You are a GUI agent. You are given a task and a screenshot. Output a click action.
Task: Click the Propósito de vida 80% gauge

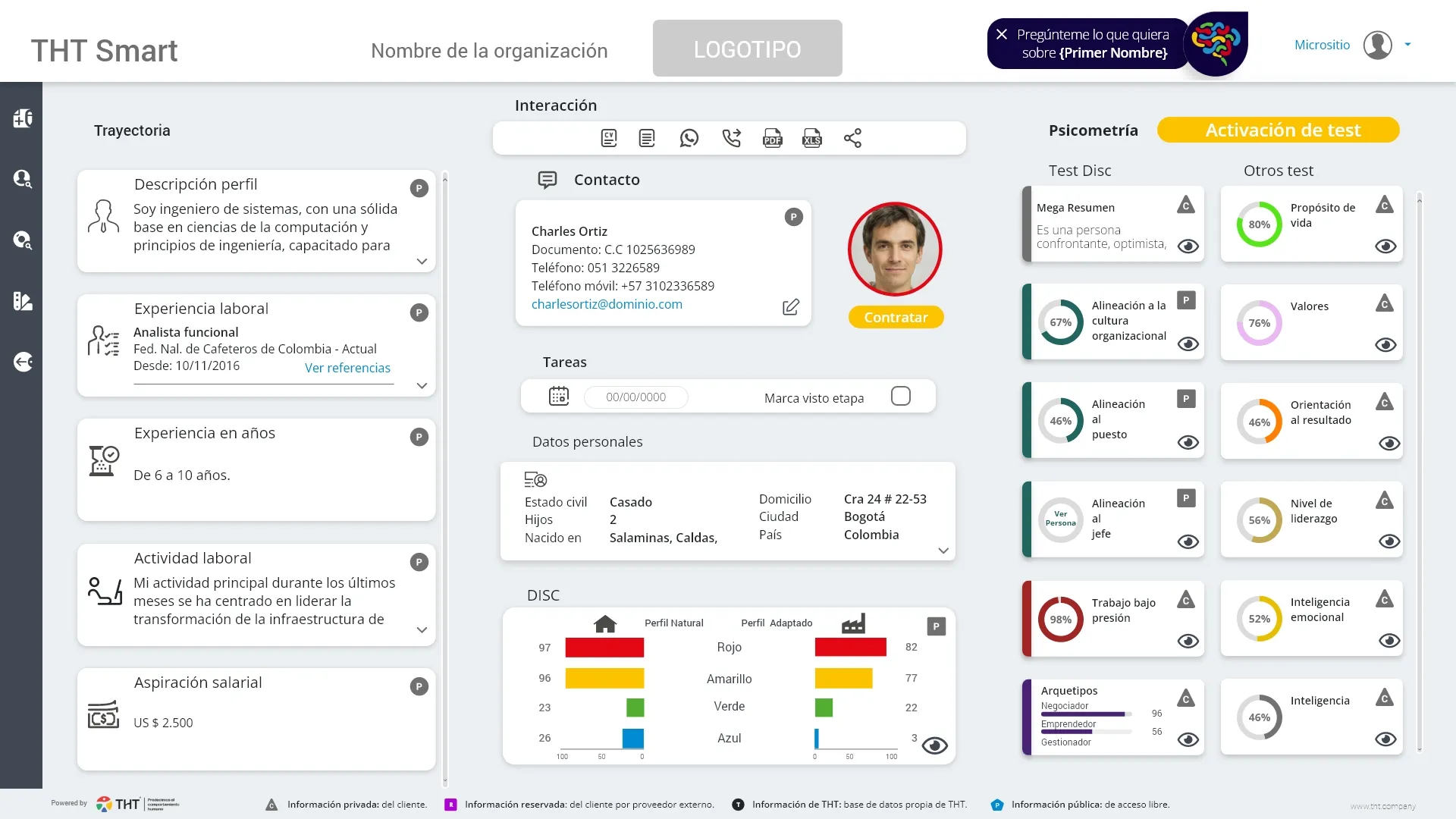1259,224
